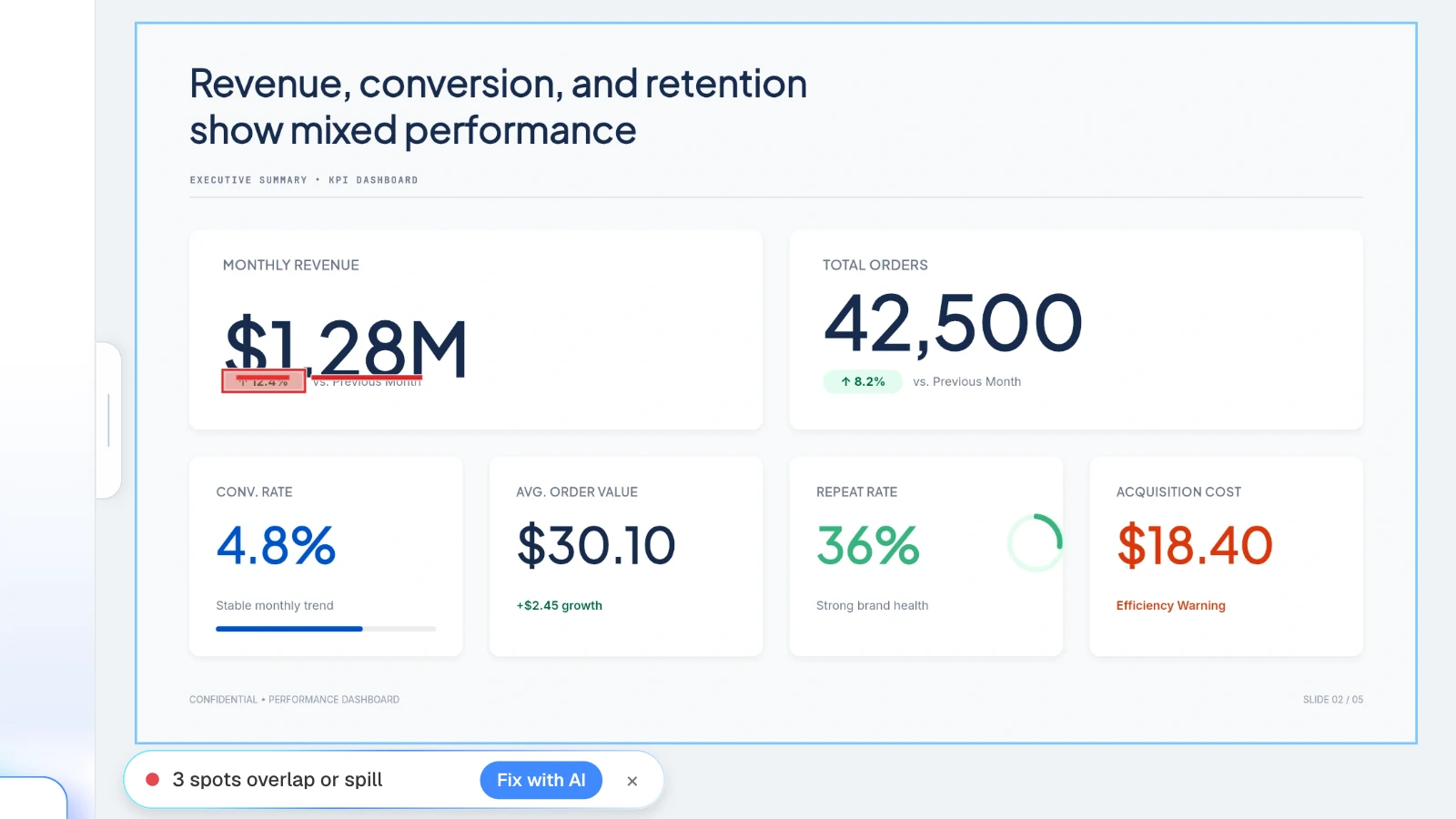The width and height of the screenshot is (1456, 819).
Task: Select the TOTAL ORDERS label
Action: (875, 265)
